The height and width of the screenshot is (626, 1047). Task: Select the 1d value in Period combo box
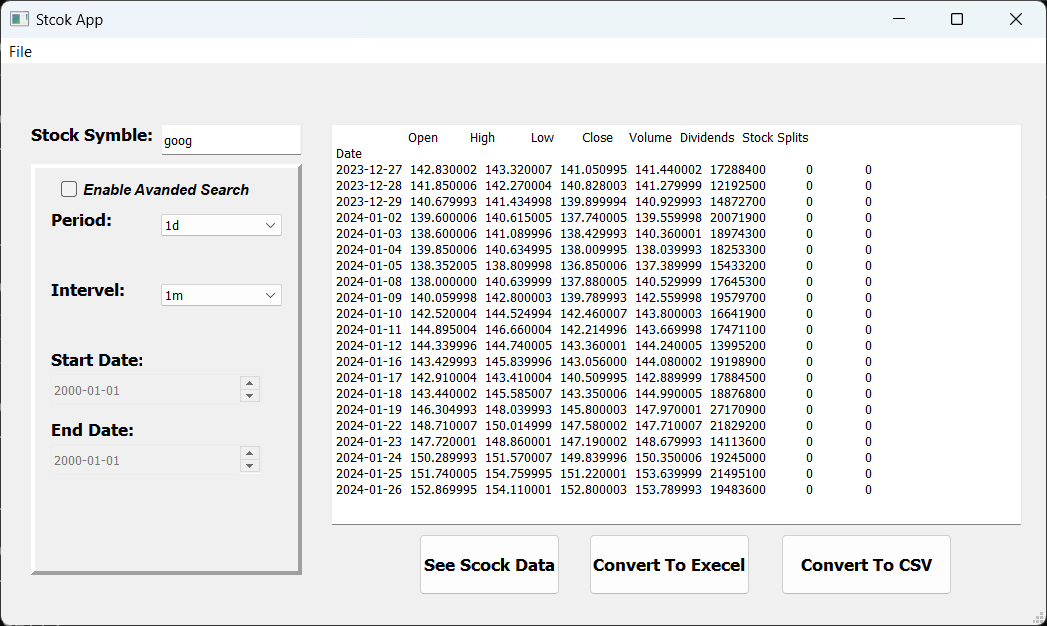click(x=200, y=225)
